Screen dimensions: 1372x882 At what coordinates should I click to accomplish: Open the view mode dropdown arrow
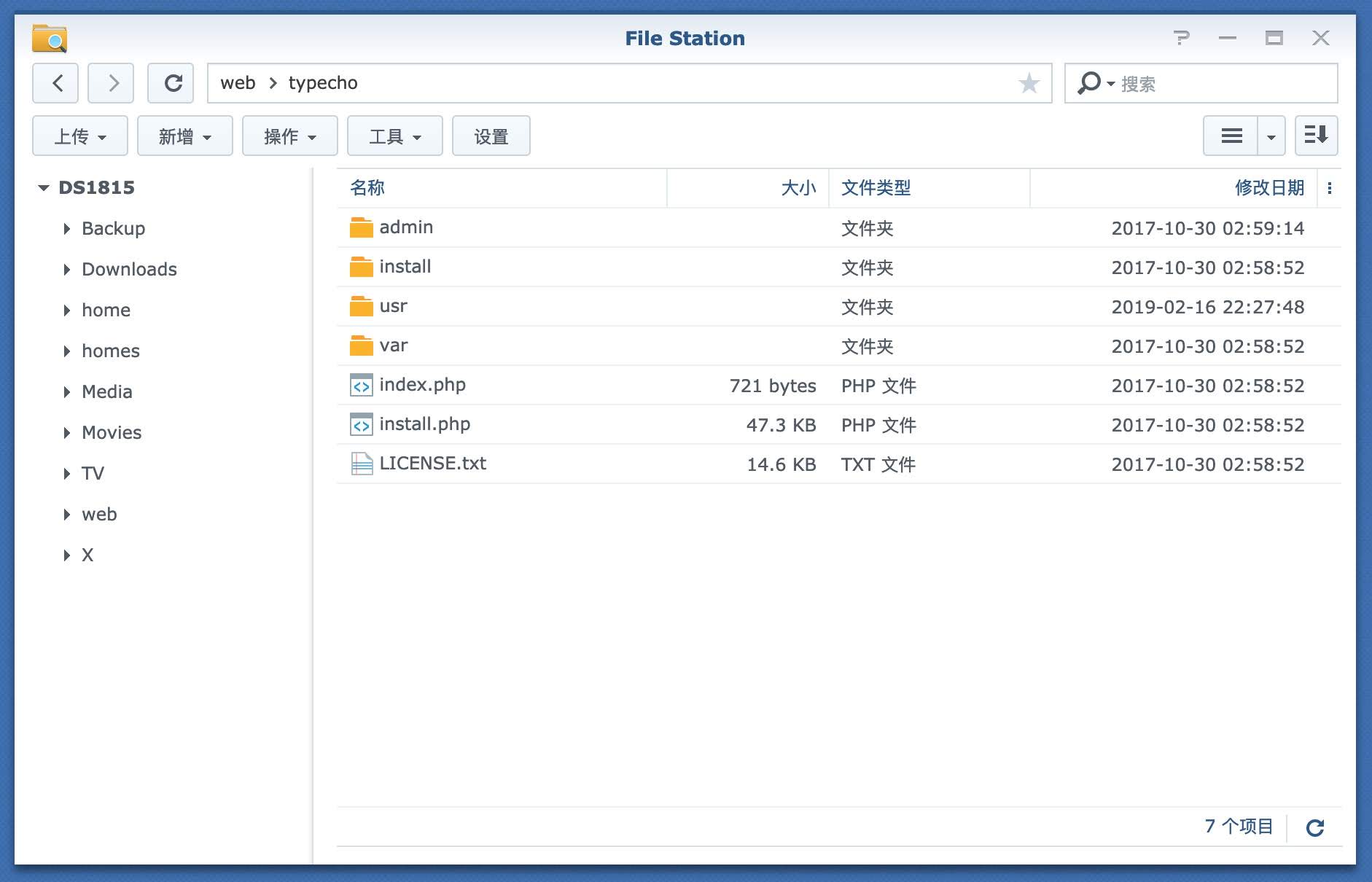coord(1271,136)
